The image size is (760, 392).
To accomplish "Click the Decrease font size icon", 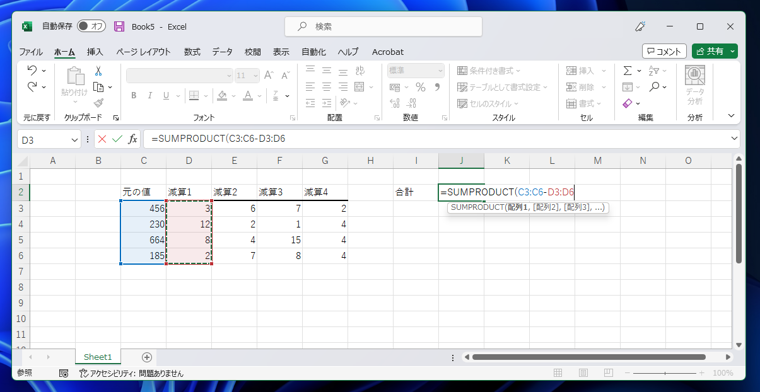I will pos(285,75).
